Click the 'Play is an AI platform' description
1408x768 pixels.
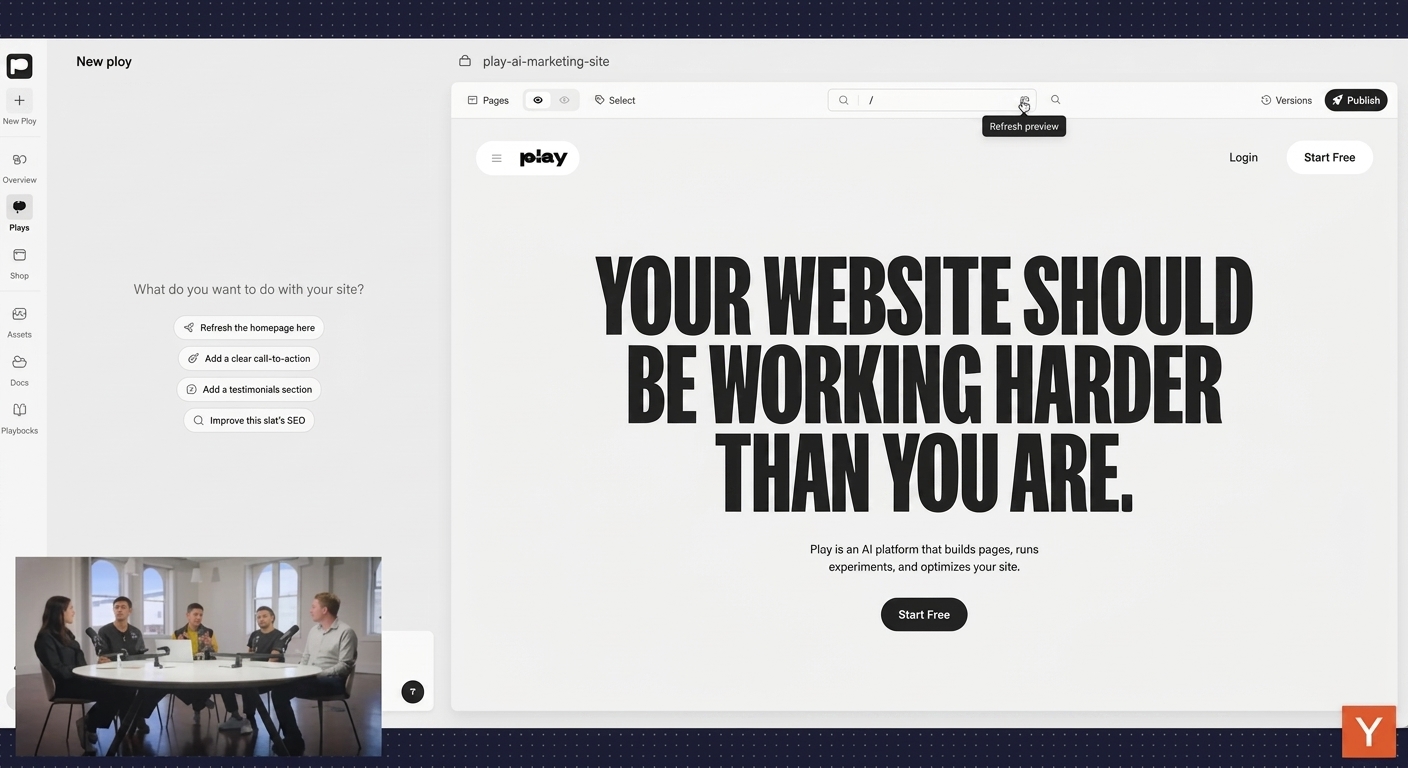(924, 558)
